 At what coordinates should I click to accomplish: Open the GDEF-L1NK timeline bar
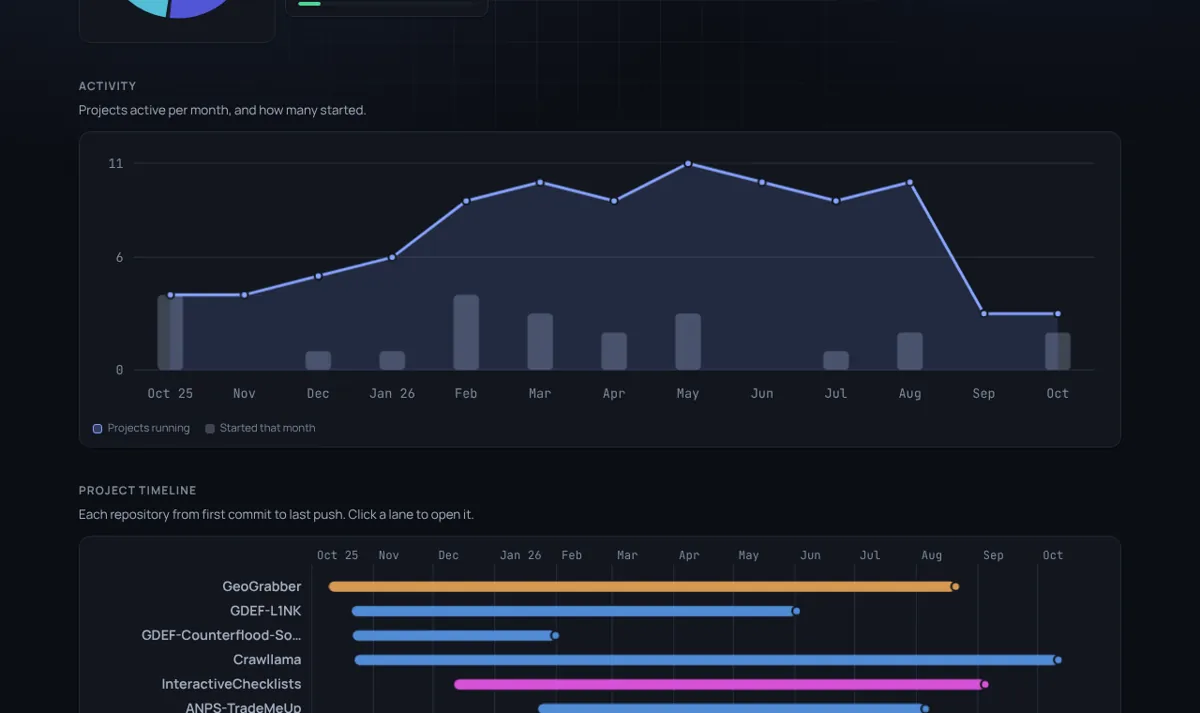[x=575, y=611]
